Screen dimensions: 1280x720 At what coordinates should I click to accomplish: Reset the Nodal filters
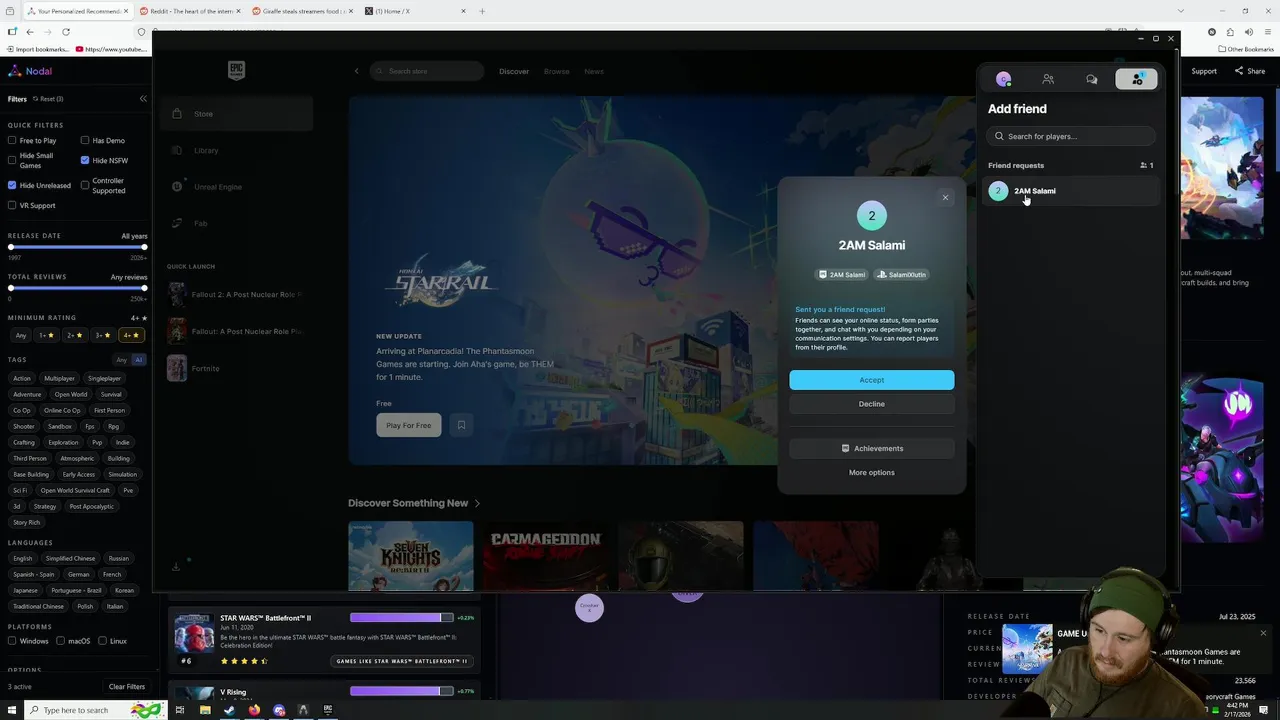[48, 99]
